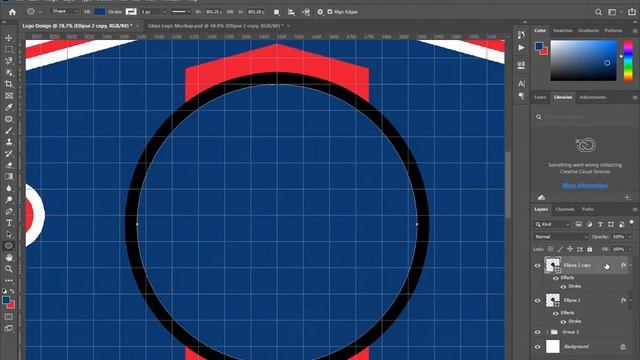Switch to the Paths tab
This screenshot has height=360, width=640.
pyautogui.click(x=588, y=209)
